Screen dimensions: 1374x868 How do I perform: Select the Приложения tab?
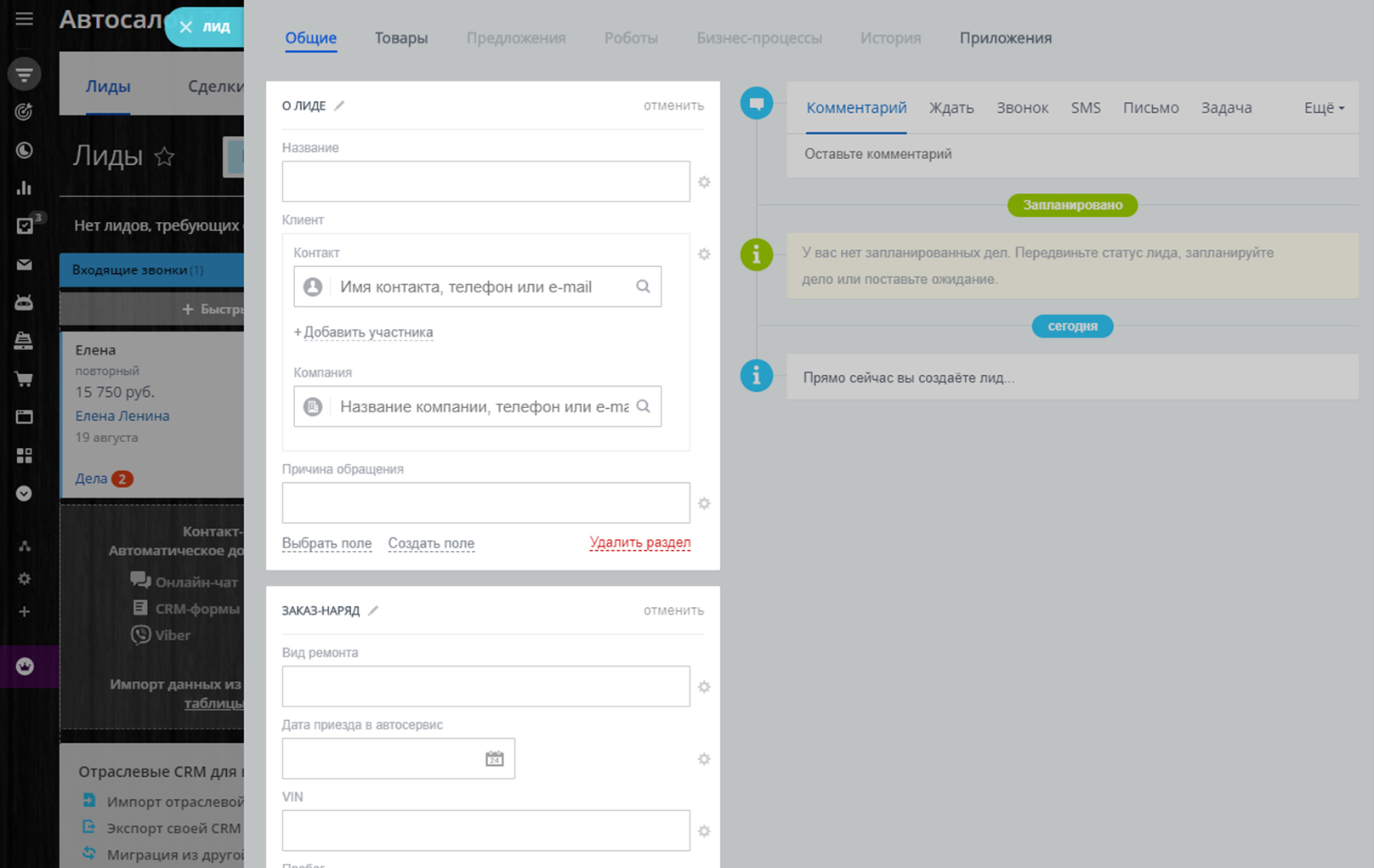coord(1005,38)
